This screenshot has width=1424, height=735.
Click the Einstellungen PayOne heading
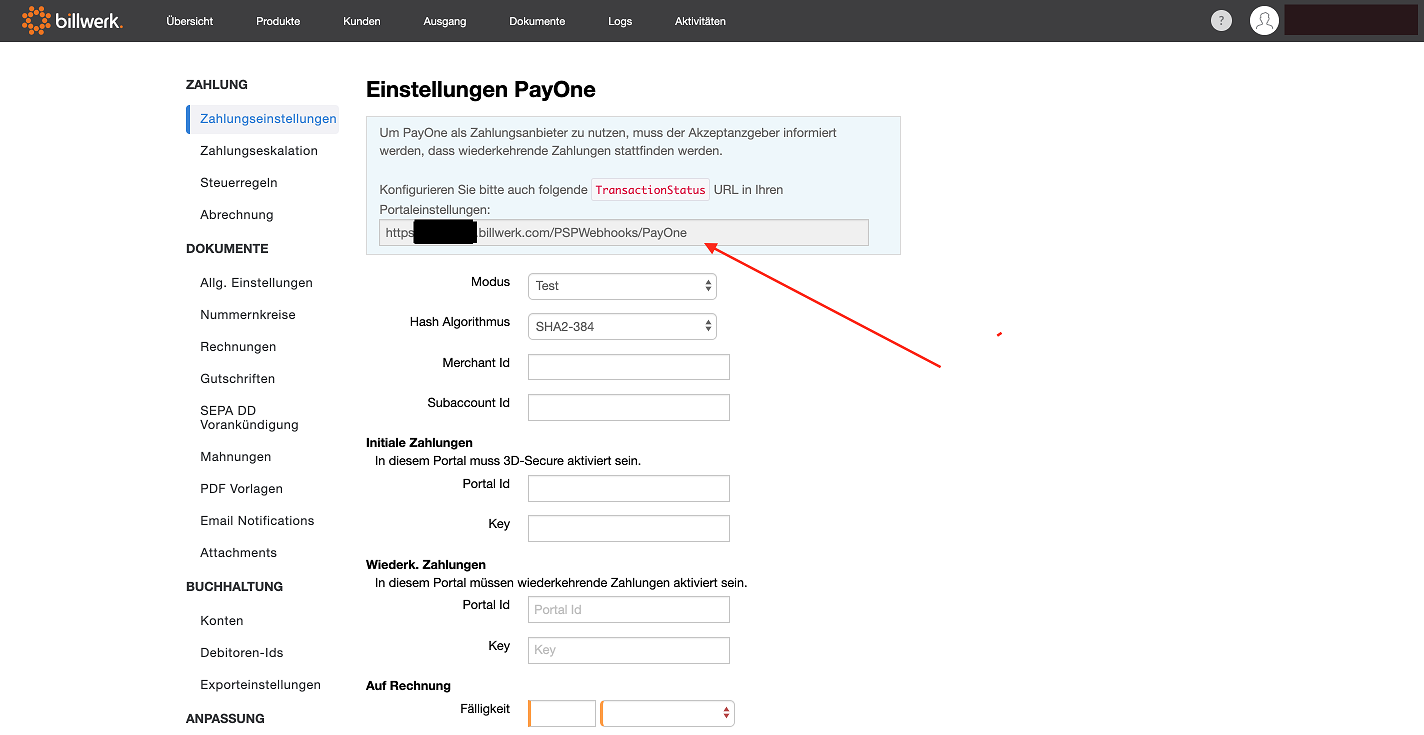[x=481, y=90]
